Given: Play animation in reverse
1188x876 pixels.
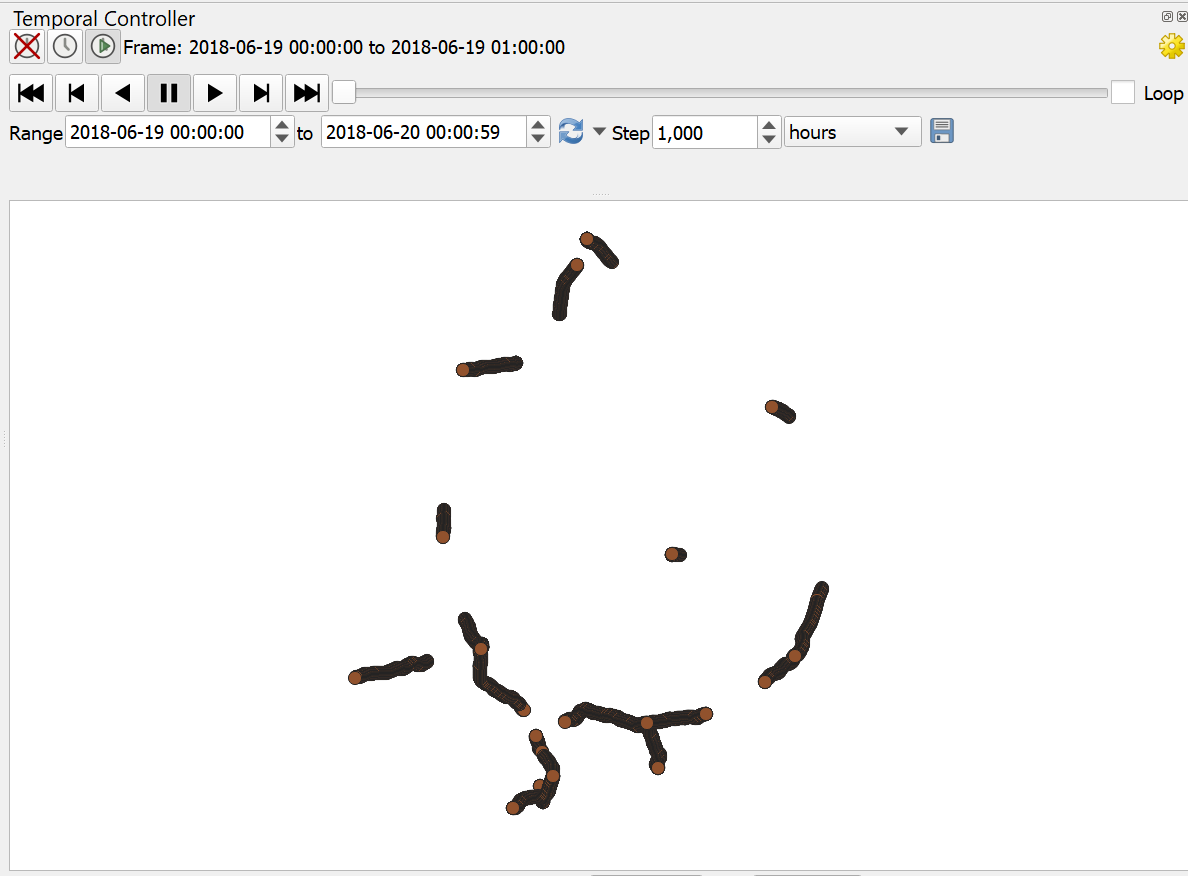Looking at the screenshot, I should click(x=123, y=93).
